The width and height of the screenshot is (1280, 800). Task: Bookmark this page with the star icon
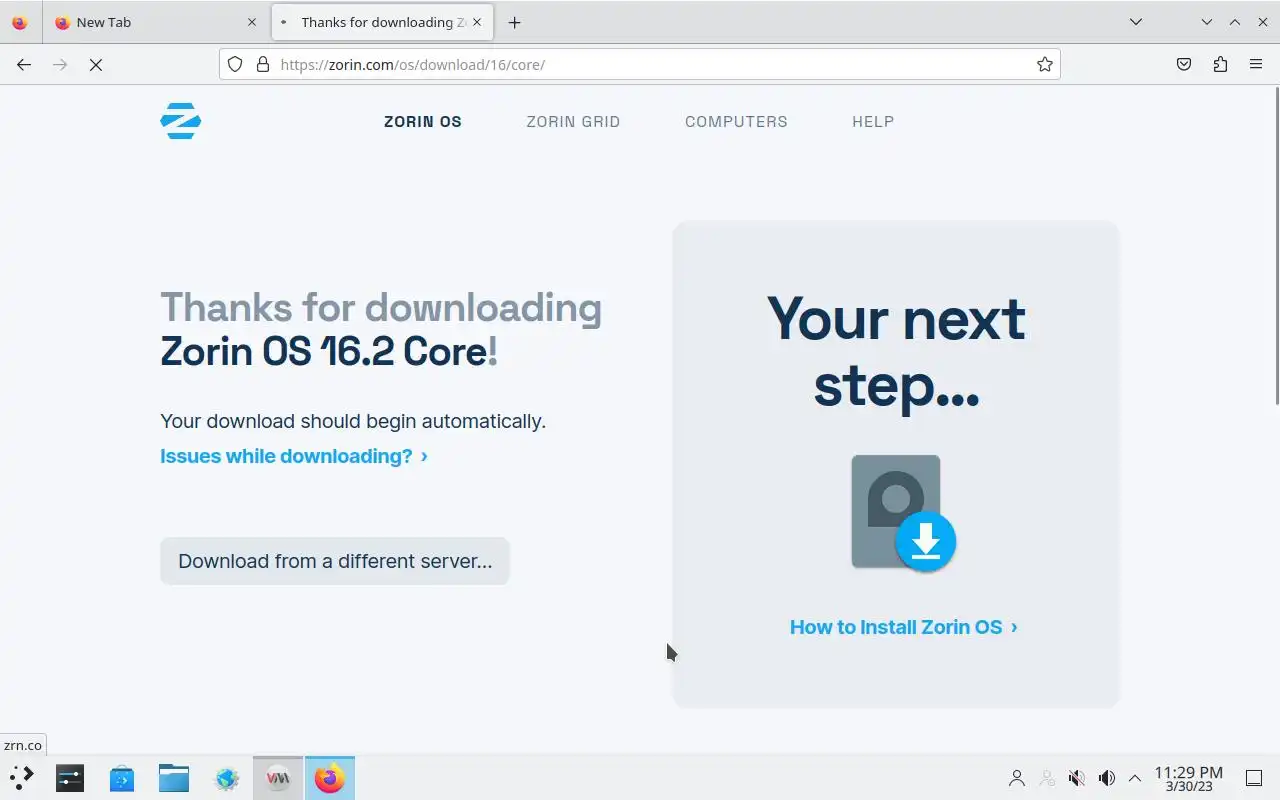point(1045,64)
